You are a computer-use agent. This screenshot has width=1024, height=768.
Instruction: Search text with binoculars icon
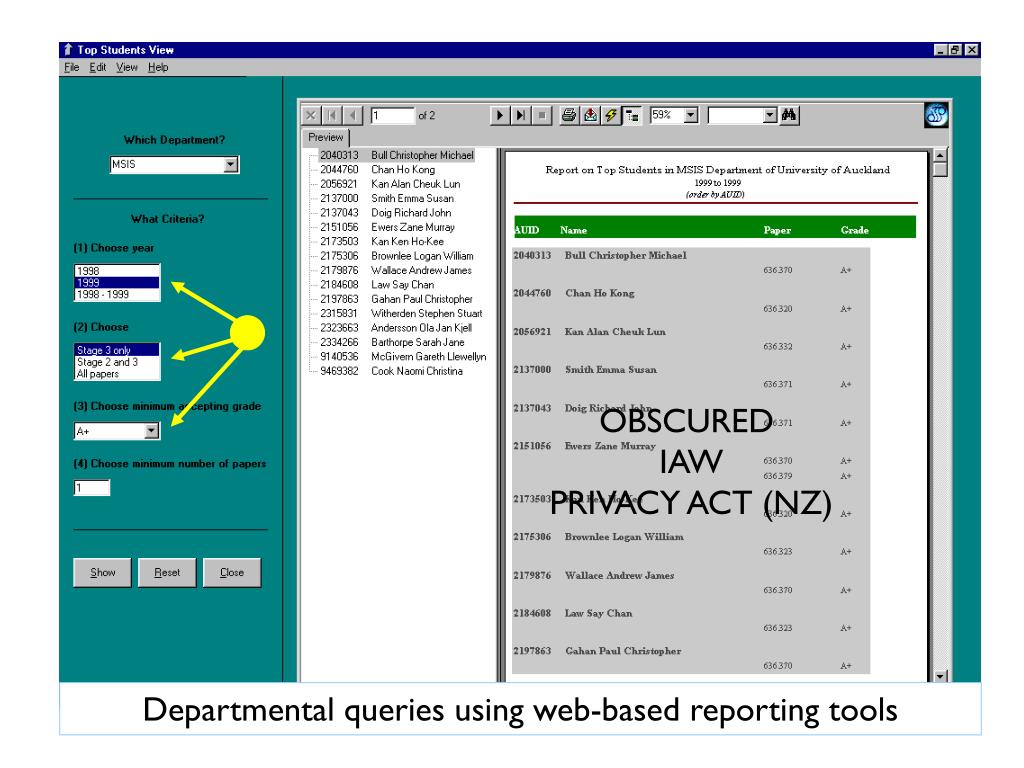point(789,116)
